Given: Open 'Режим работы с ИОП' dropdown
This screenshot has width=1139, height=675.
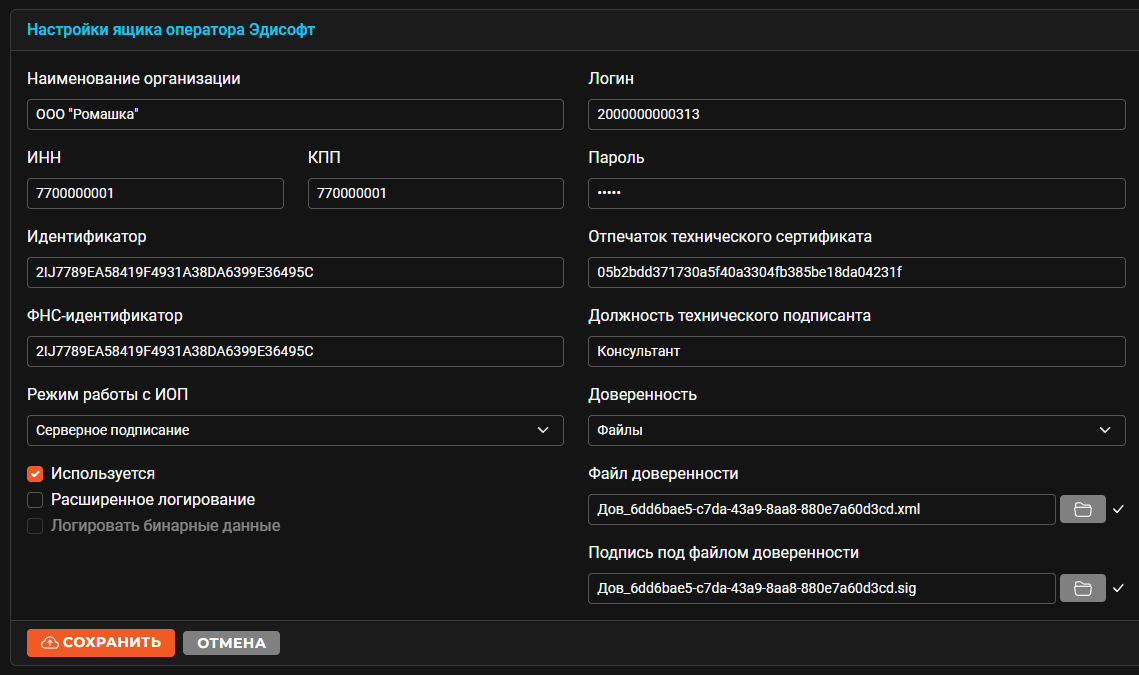Looking at the screenshot, I should [295, 430].
